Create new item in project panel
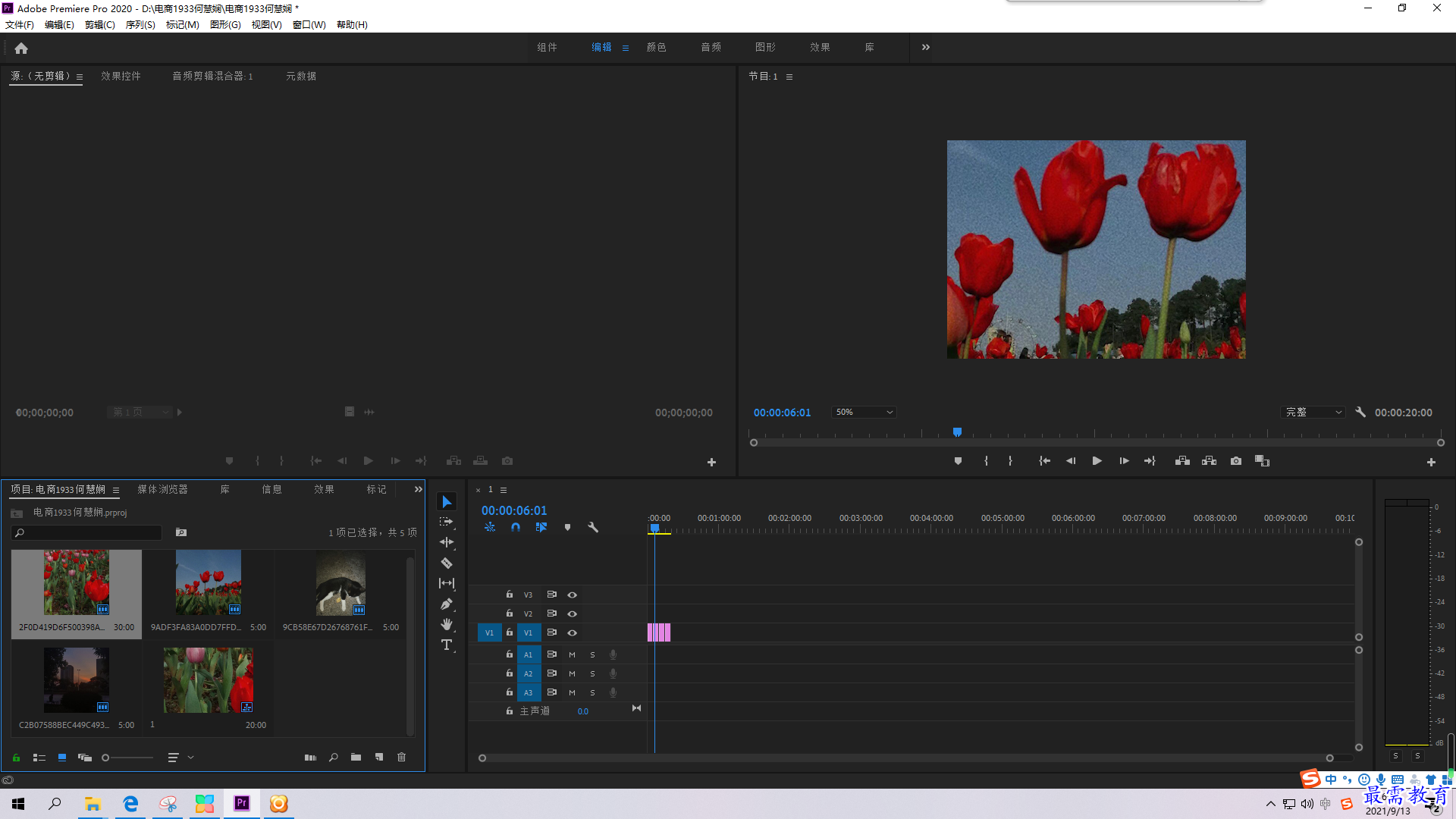 pos(379,757)
